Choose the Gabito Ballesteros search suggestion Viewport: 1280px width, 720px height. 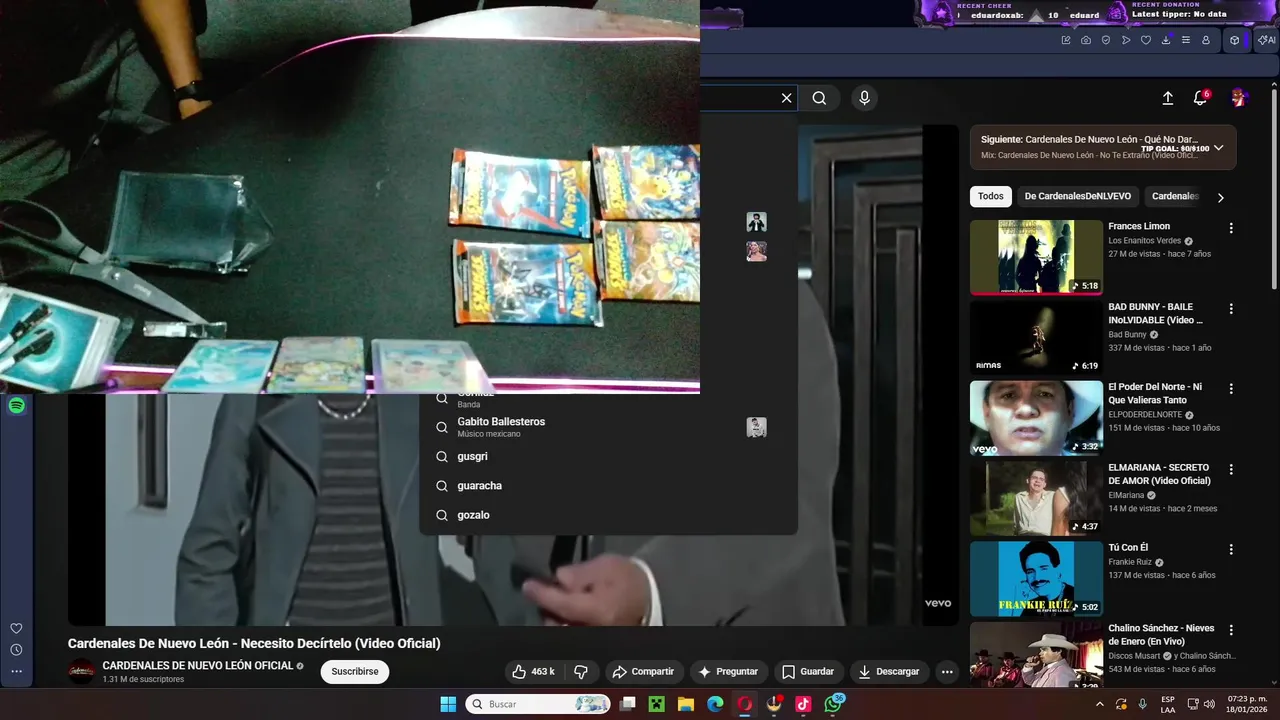tap(608, 427)
